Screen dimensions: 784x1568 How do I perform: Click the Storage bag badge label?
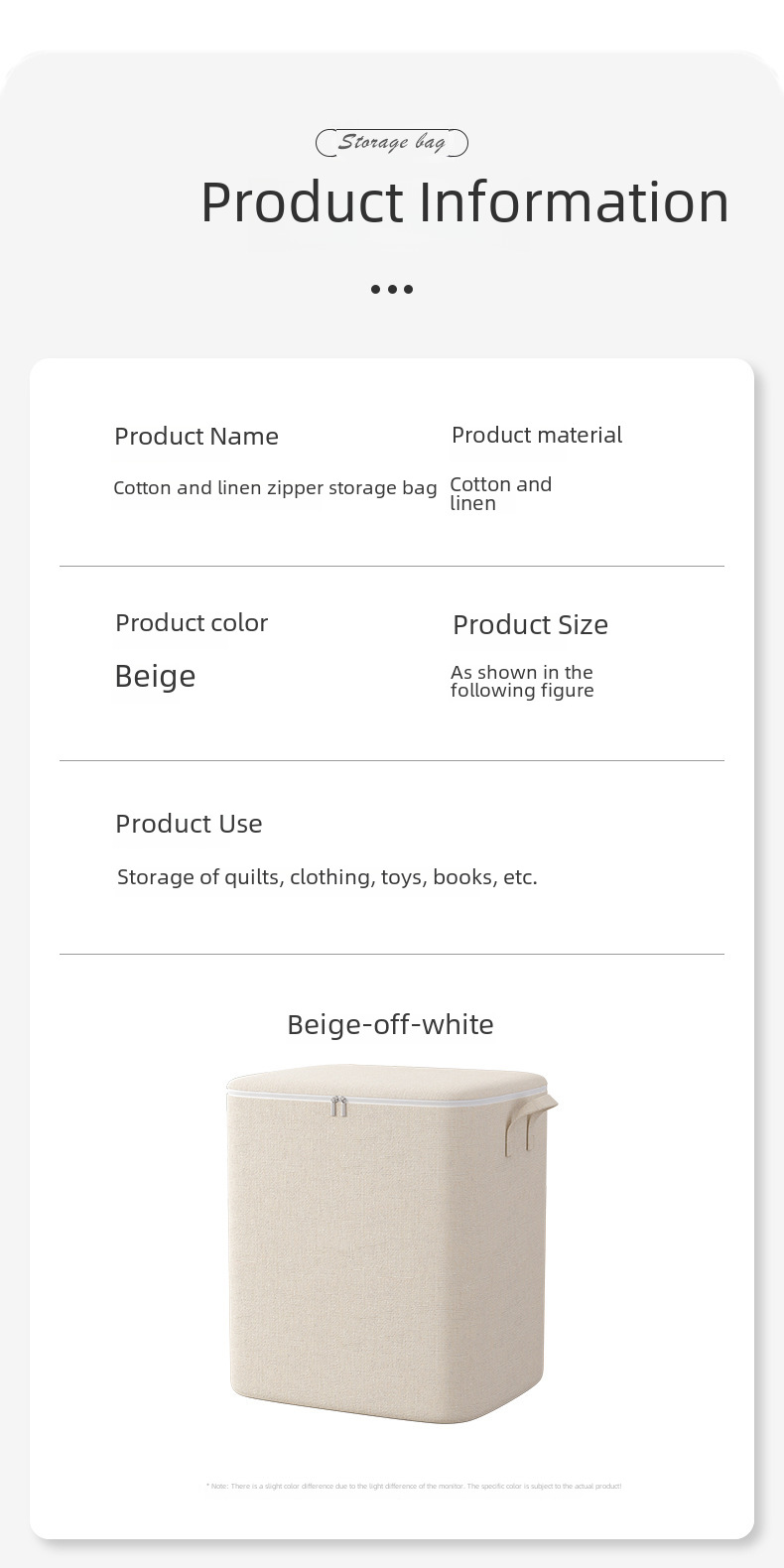(391, 143)
